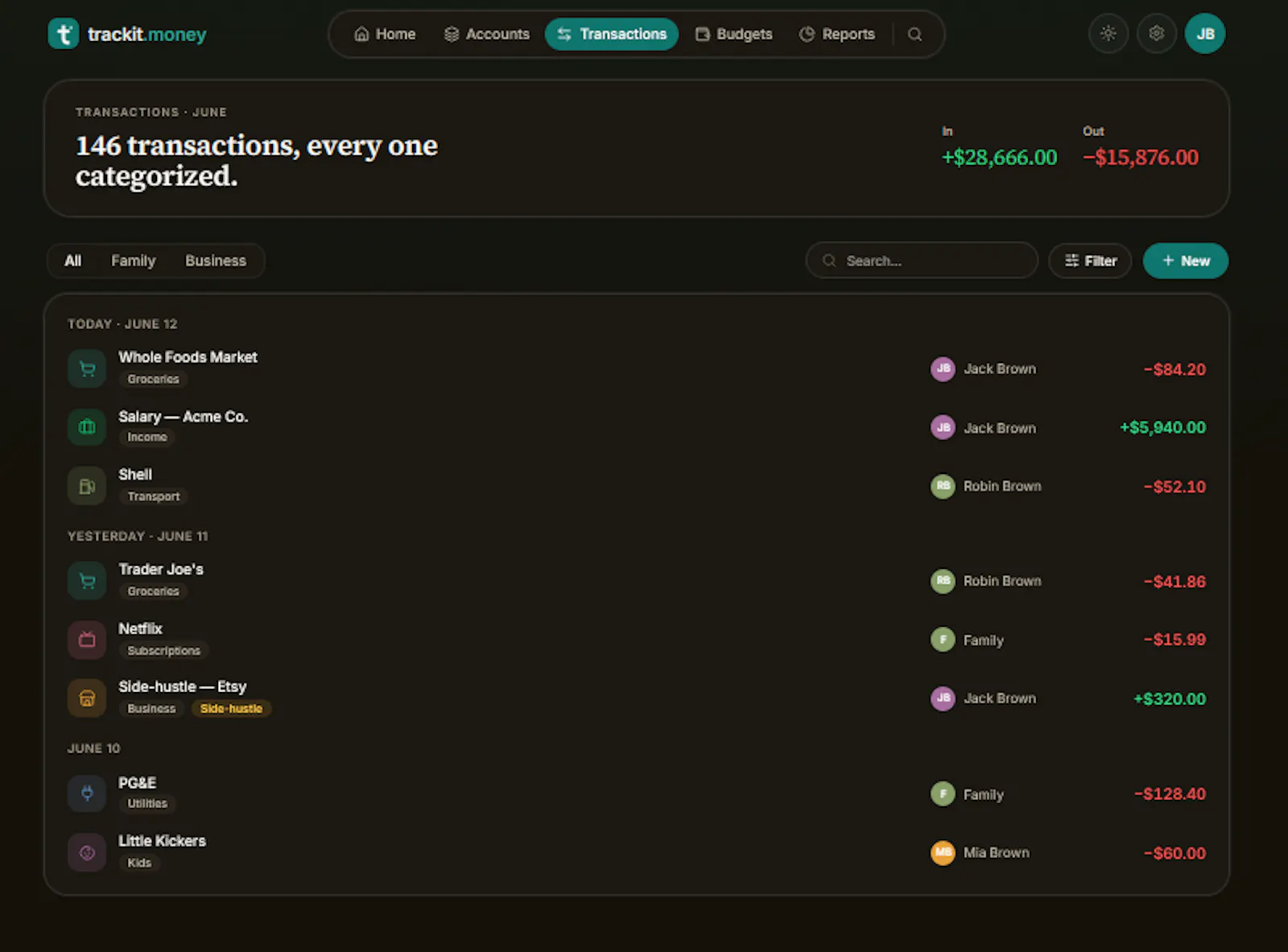This screenshot has height=952, width=1288.
Task: Open the Filter options
Action: (x=1090, y=261)
